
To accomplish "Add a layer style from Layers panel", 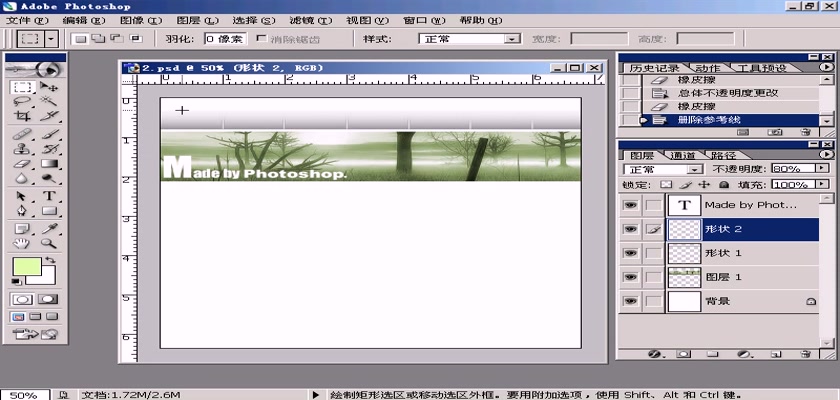I will (x=654, y=354).
